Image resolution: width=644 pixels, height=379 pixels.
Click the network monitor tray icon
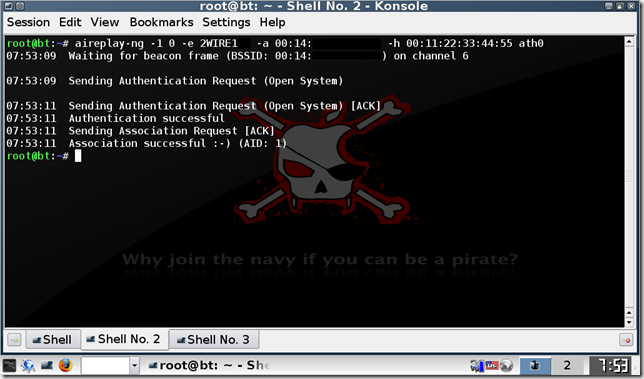pyautogui.click(x=478, y=365)
